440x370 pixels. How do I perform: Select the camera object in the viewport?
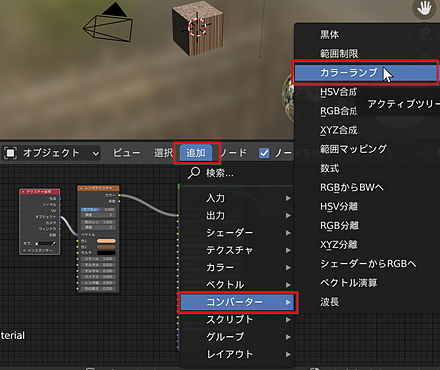point(108,23)
